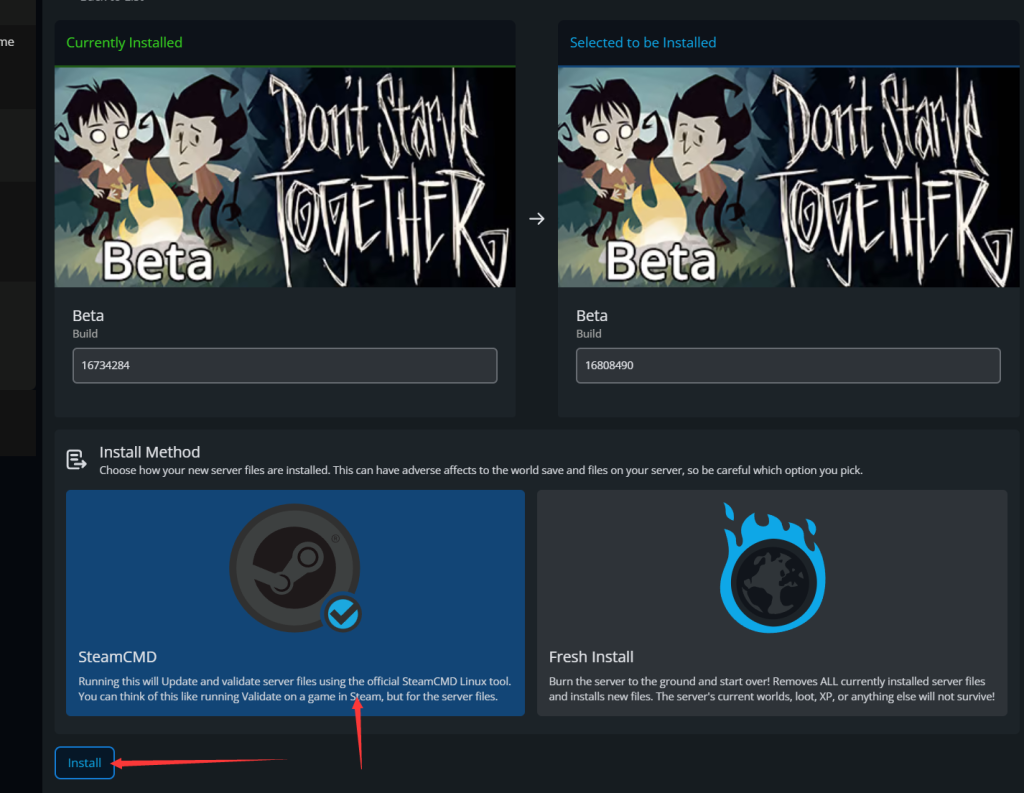1024x793 pixels.
Task: Click the Install Method list icon
Action: click(76, 460)
